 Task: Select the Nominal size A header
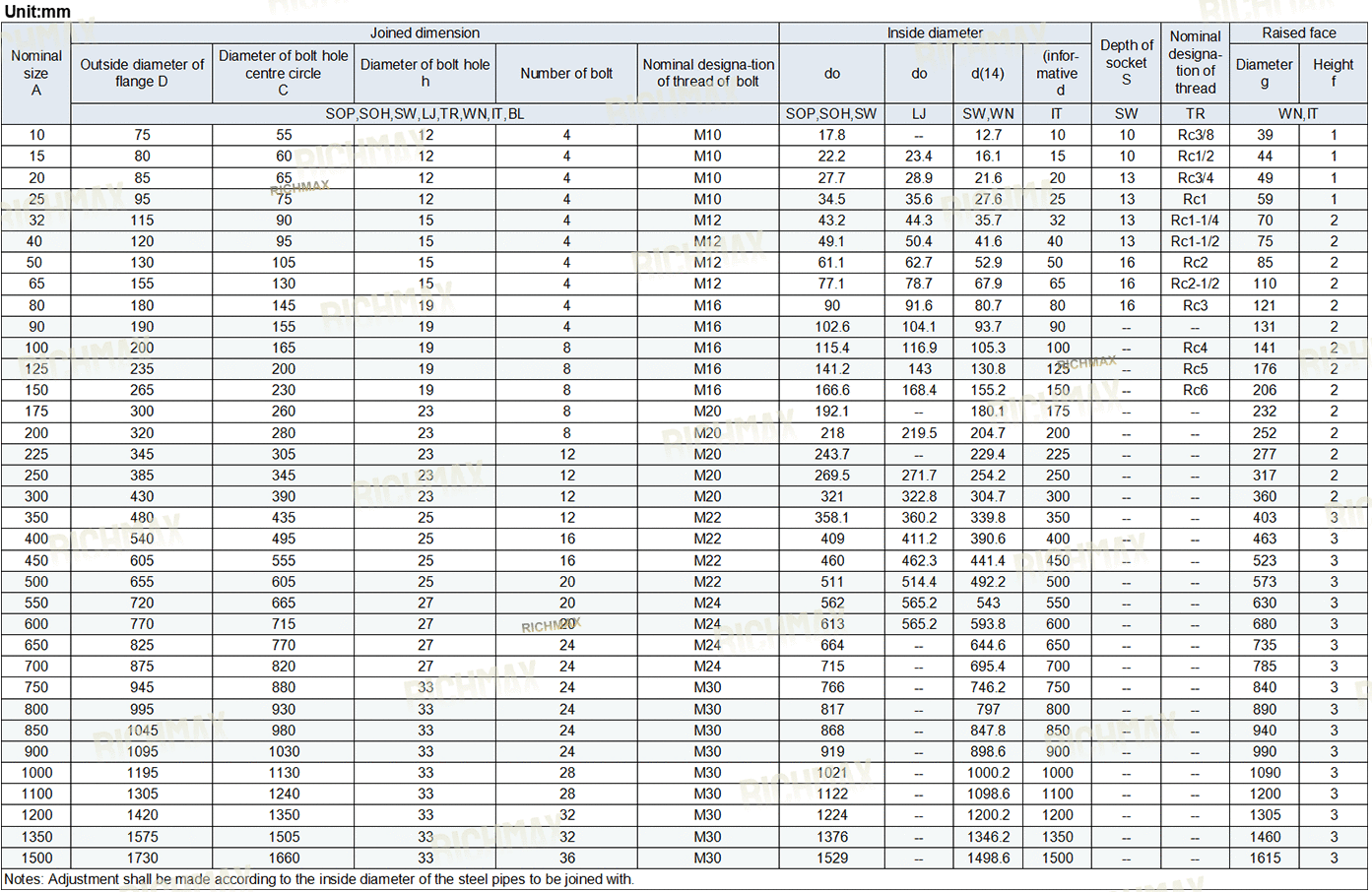point(36,73)
